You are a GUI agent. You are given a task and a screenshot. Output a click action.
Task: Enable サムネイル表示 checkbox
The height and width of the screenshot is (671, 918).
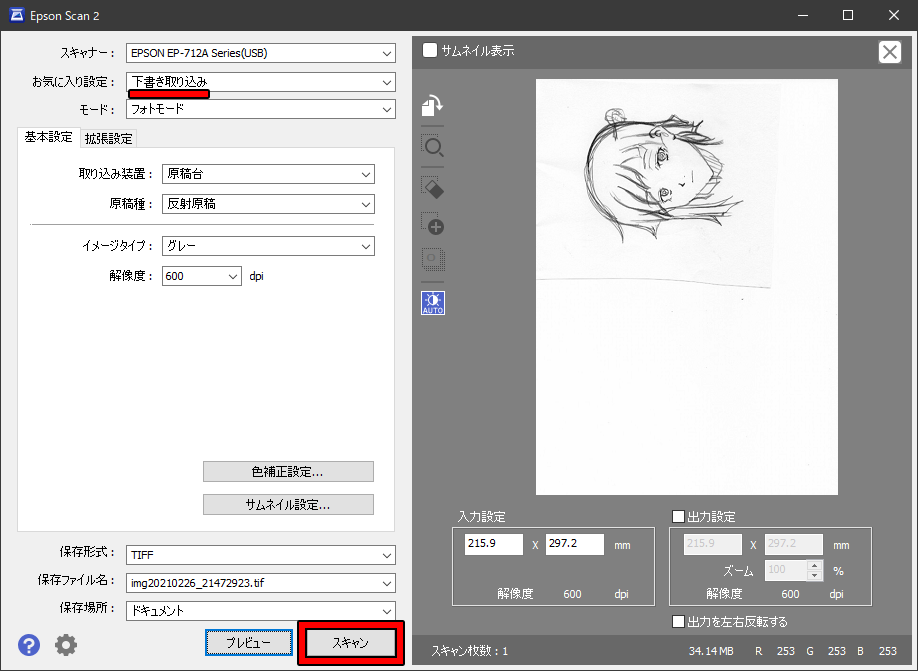(x=430, y=50)
